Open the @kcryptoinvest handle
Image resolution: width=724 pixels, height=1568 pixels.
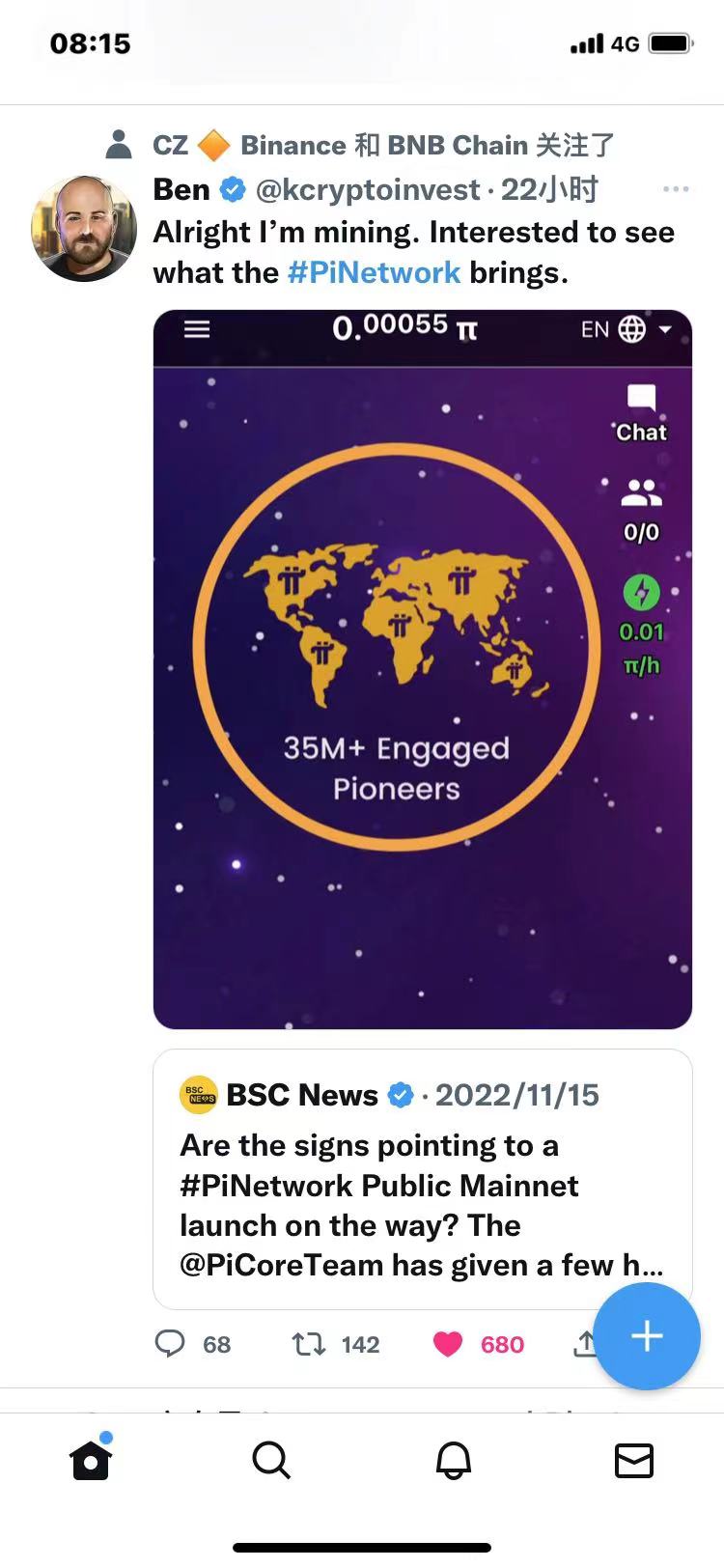tap(368, 189)
